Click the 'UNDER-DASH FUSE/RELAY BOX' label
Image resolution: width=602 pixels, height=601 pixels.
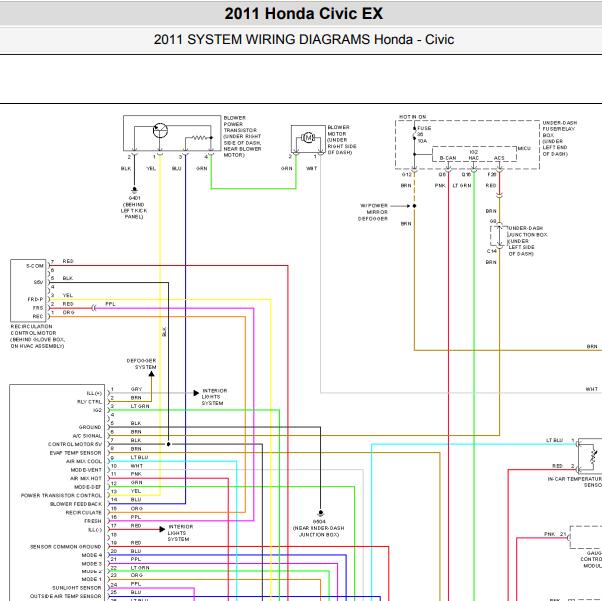[560, 138]
